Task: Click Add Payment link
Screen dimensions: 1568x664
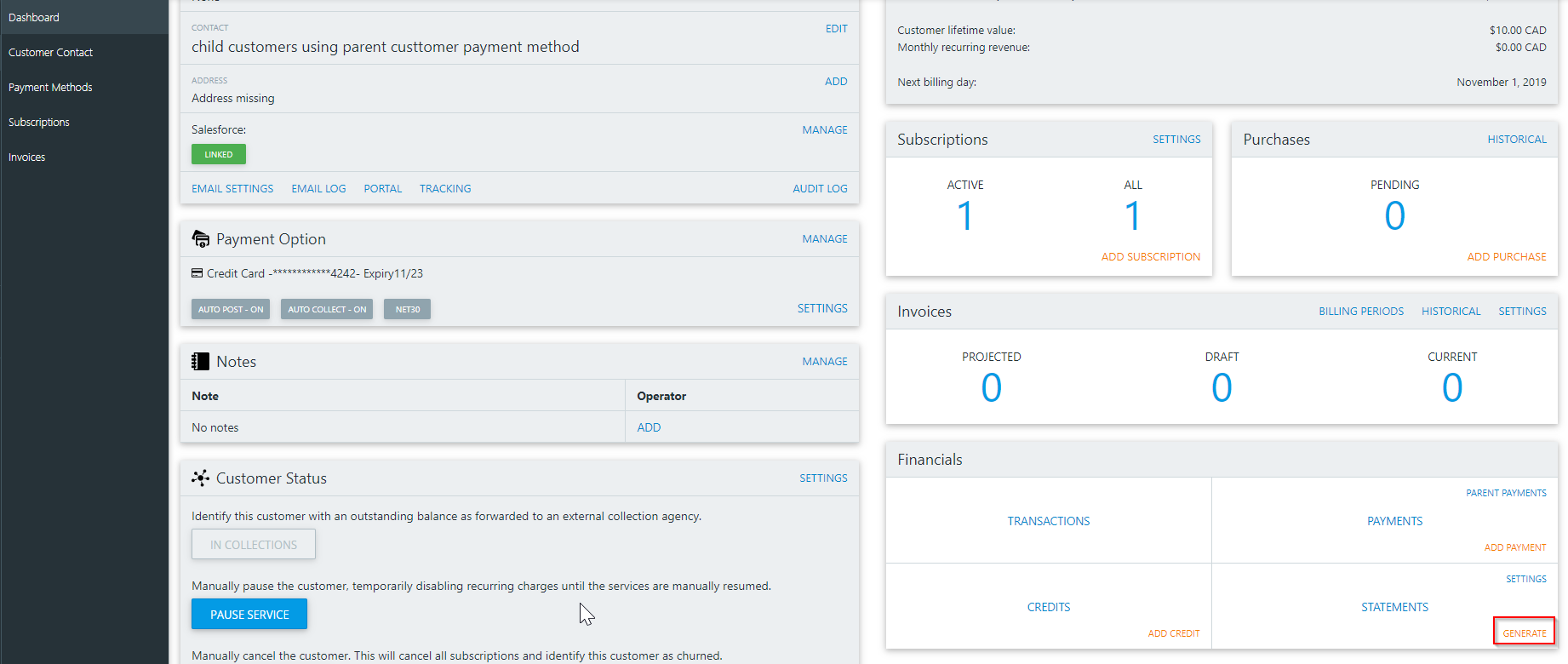Action: point(1515,547)
